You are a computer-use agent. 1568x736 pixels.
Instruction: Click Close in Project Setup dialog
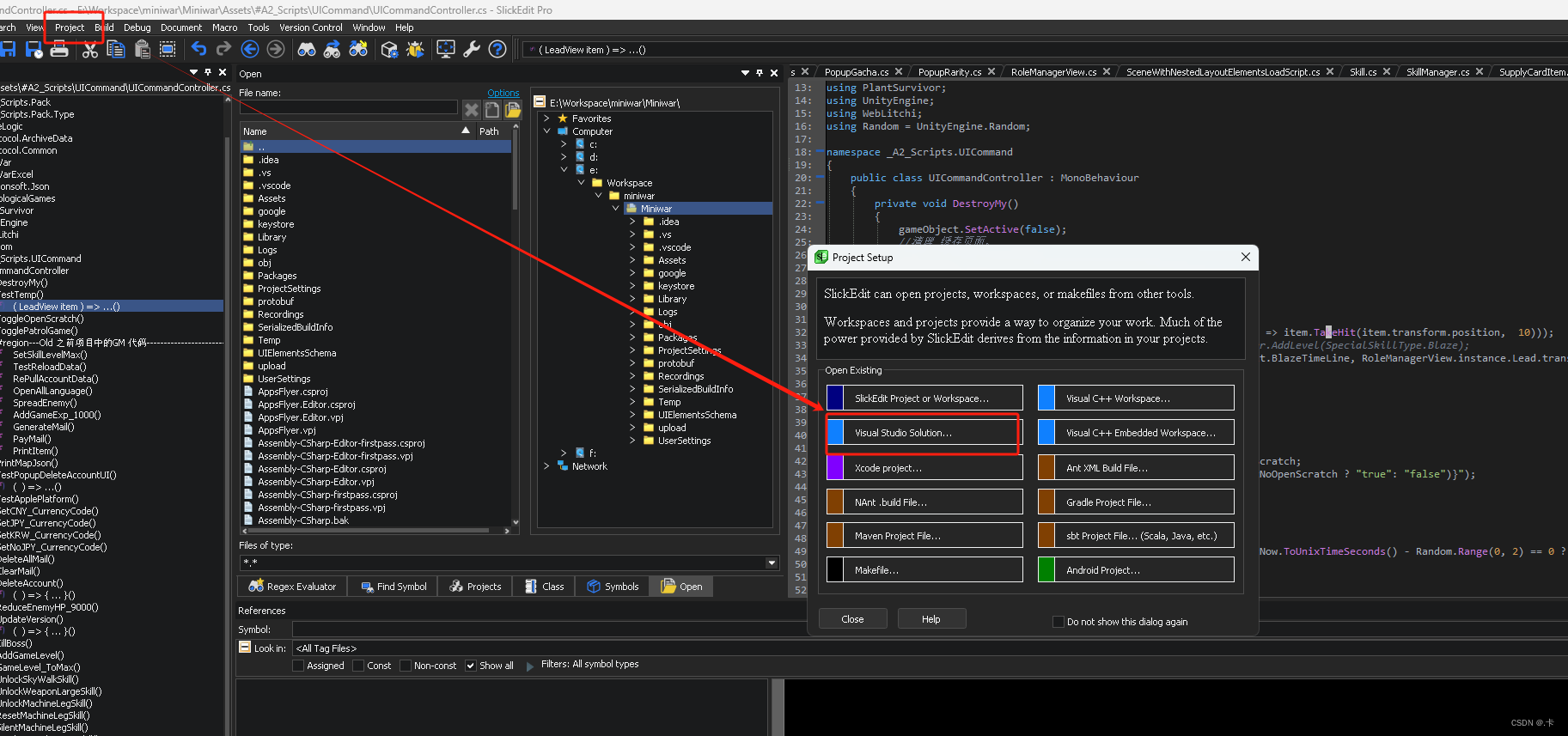pyautogui.click(x=852, y=619)
